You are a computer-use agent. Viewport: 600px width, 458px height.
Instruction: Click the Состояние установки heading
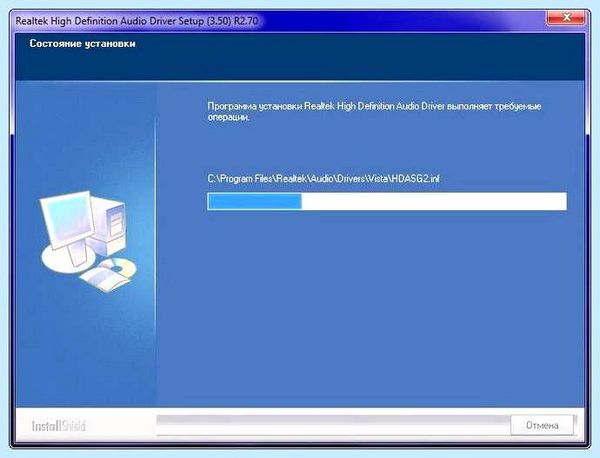[x=83, y=44]
